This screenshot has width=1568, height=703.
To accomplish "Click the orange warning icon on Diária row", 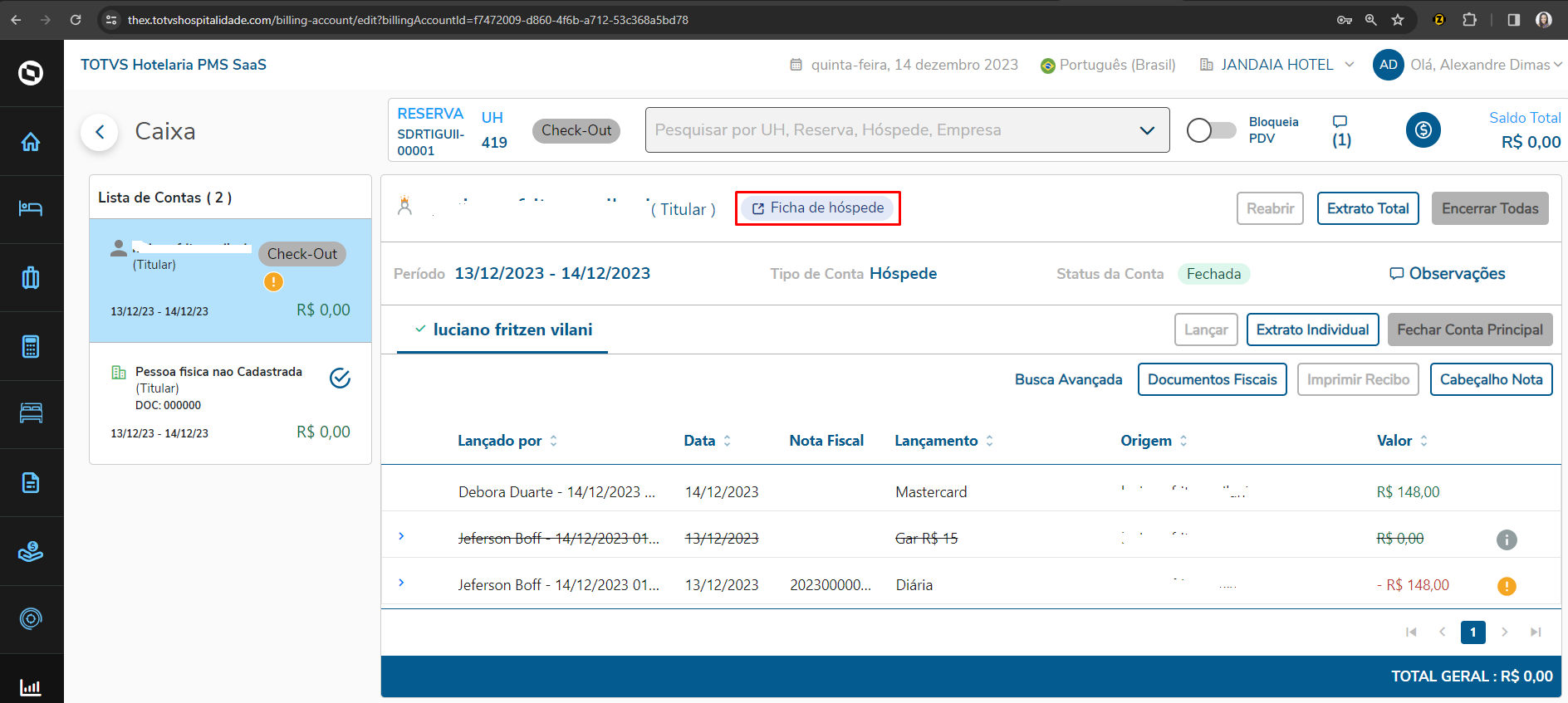I will point(1507,586).
